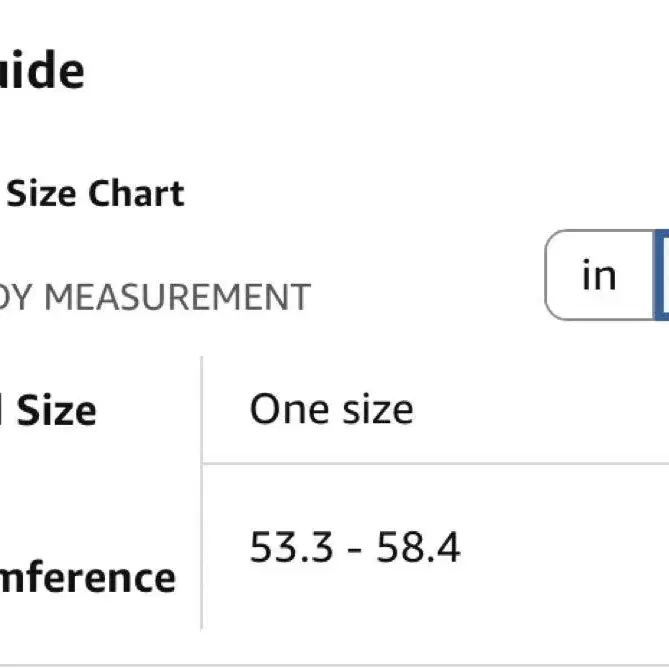Click the word "Chart" in the subheading
Viewport: 669px width, 669px height.
[x=137, y=194]
